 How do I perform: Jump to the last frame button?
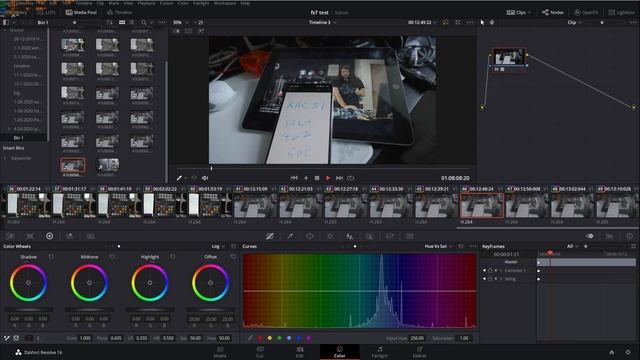[339, 178]
